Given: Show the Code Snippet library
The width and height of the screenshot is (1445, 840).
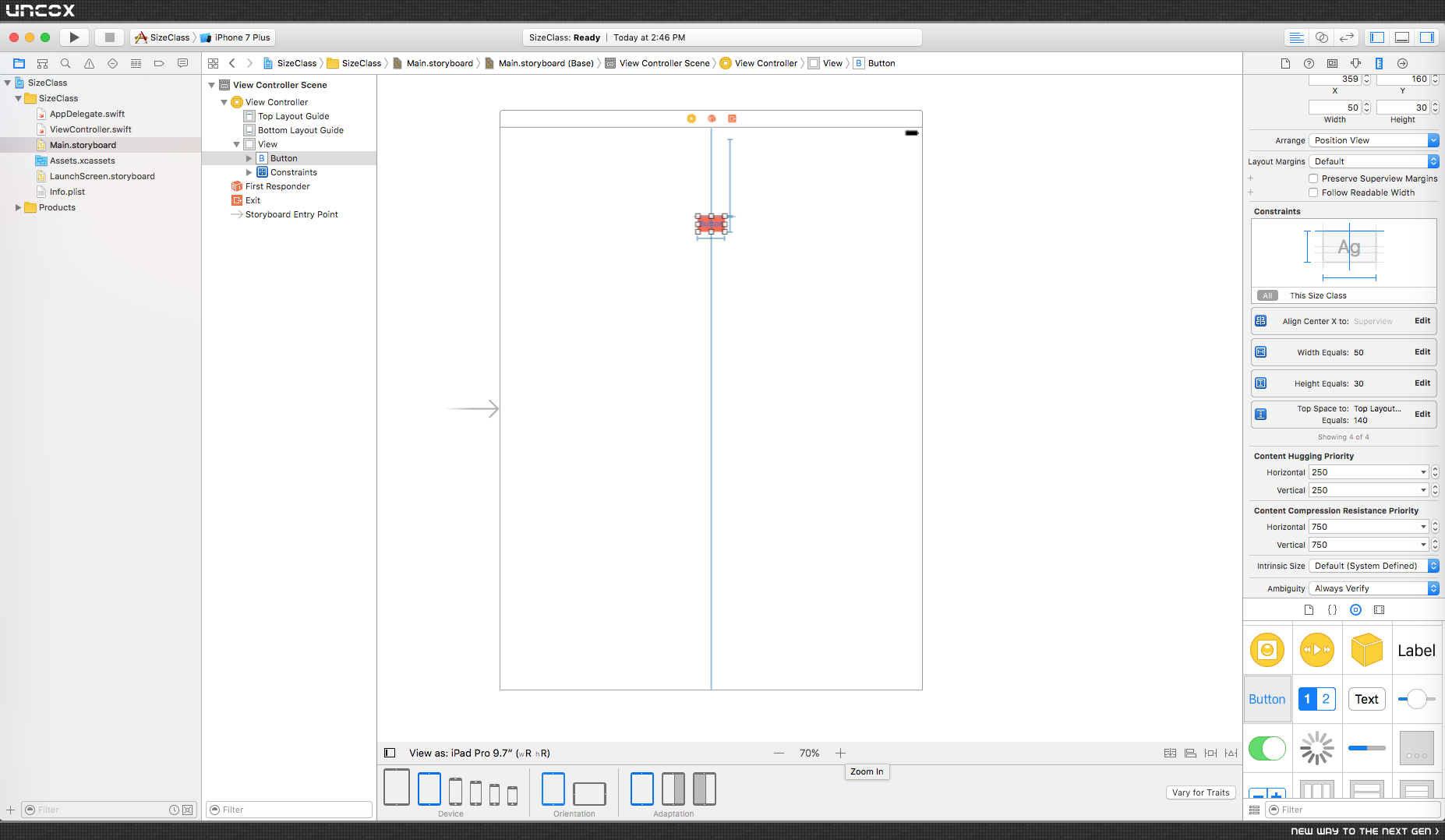Looking at the screenshot, I should point(1332,610).
